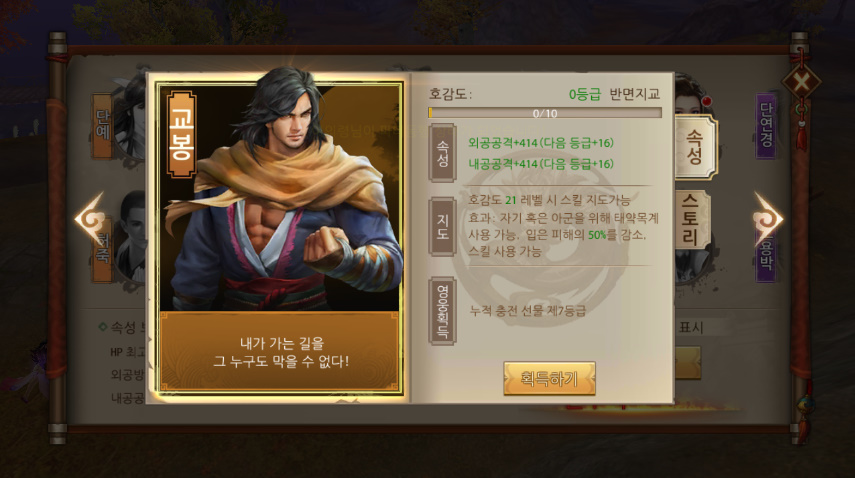Click the hero quote text box
Image resolution: width=855 pixels, height=478 pixels.
pos(280,352)
